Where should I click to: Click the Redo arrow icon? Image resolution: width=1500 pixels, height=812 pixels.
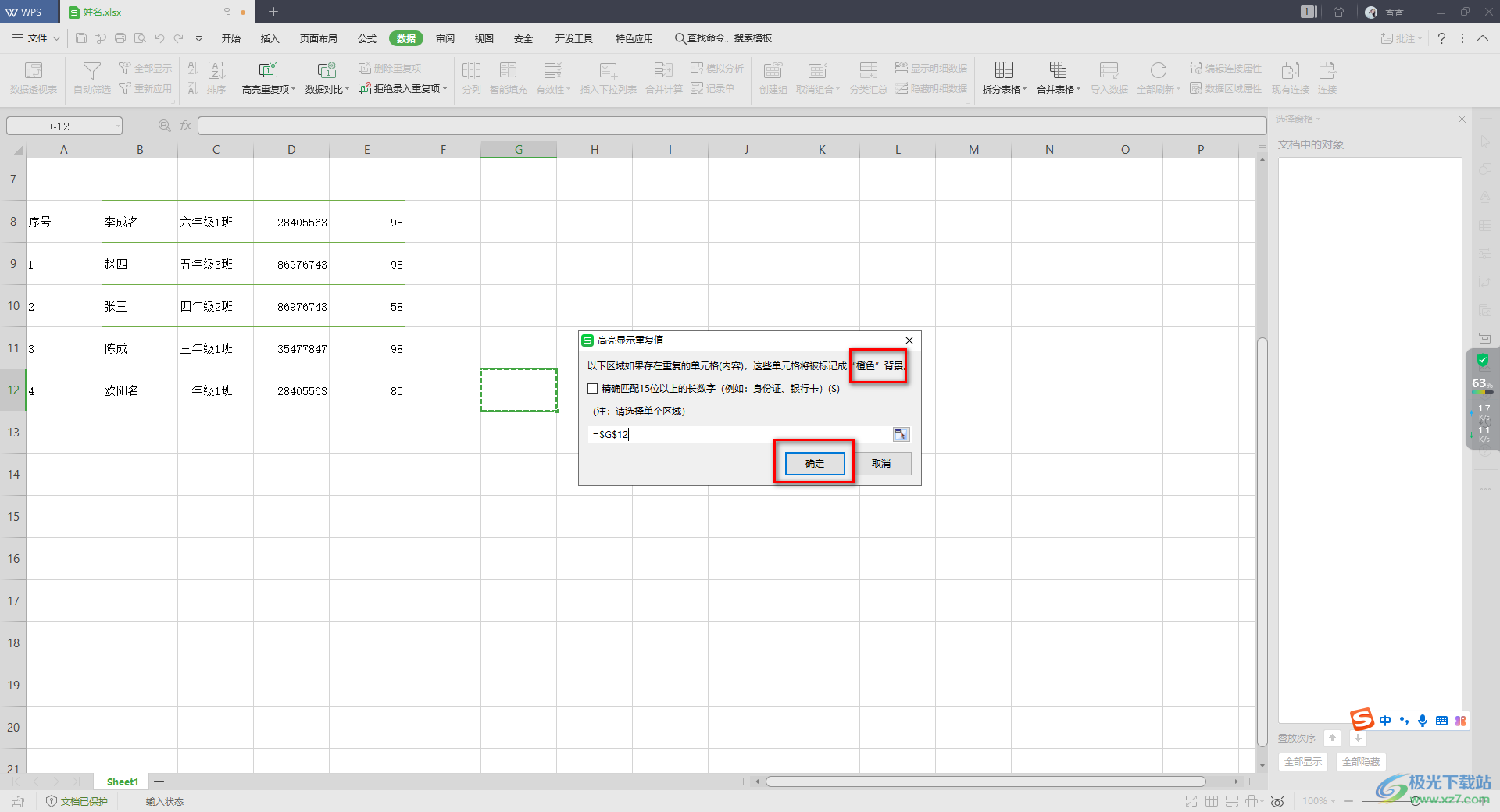179,38
